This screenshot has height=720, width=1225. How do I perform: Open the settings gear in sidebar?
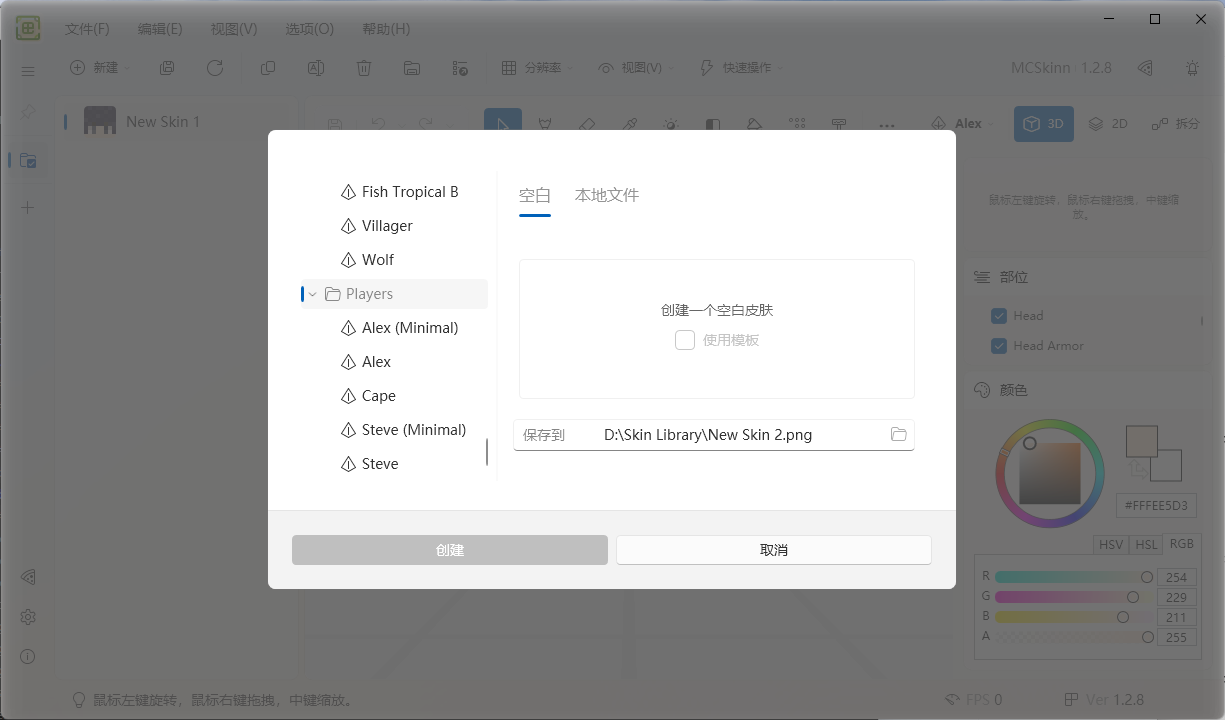[28, 617]
